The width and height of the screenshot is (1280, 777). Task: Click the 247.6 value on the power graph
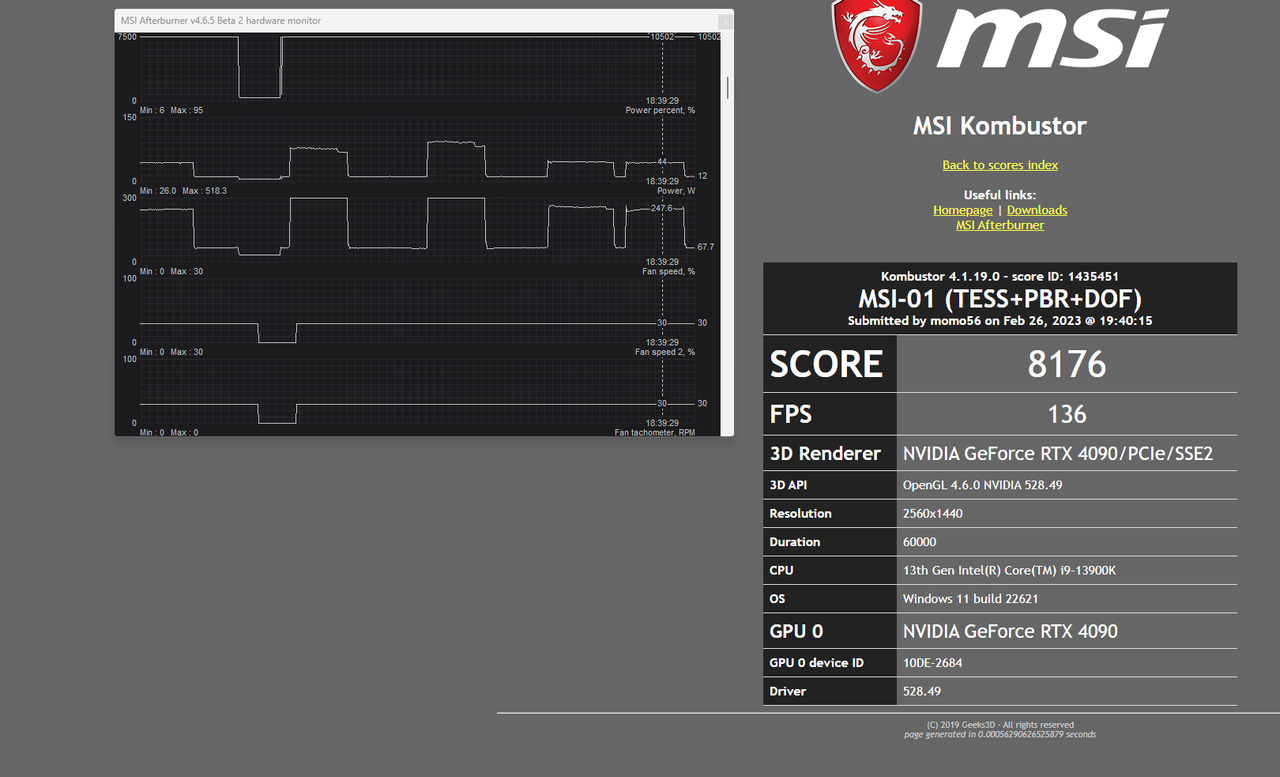[662, 208]
